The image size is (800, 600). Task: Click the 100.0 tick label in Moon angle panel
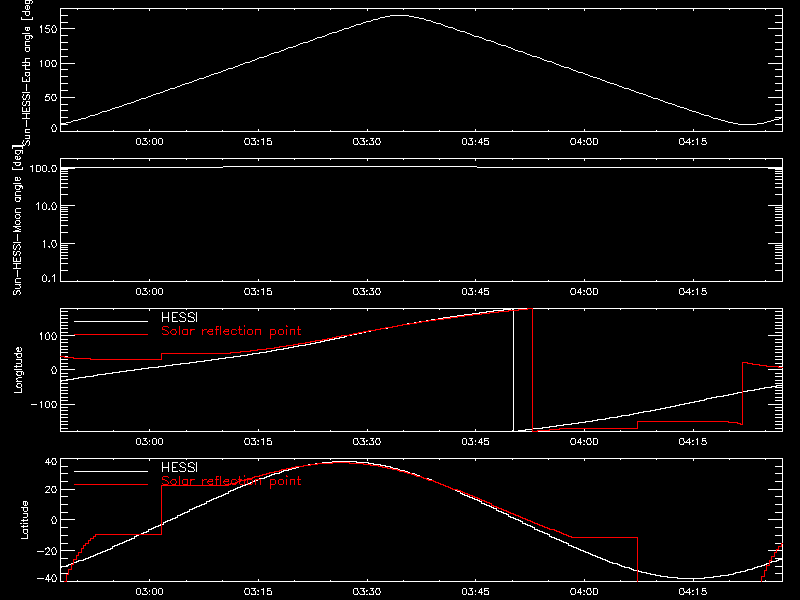point(43,168)
